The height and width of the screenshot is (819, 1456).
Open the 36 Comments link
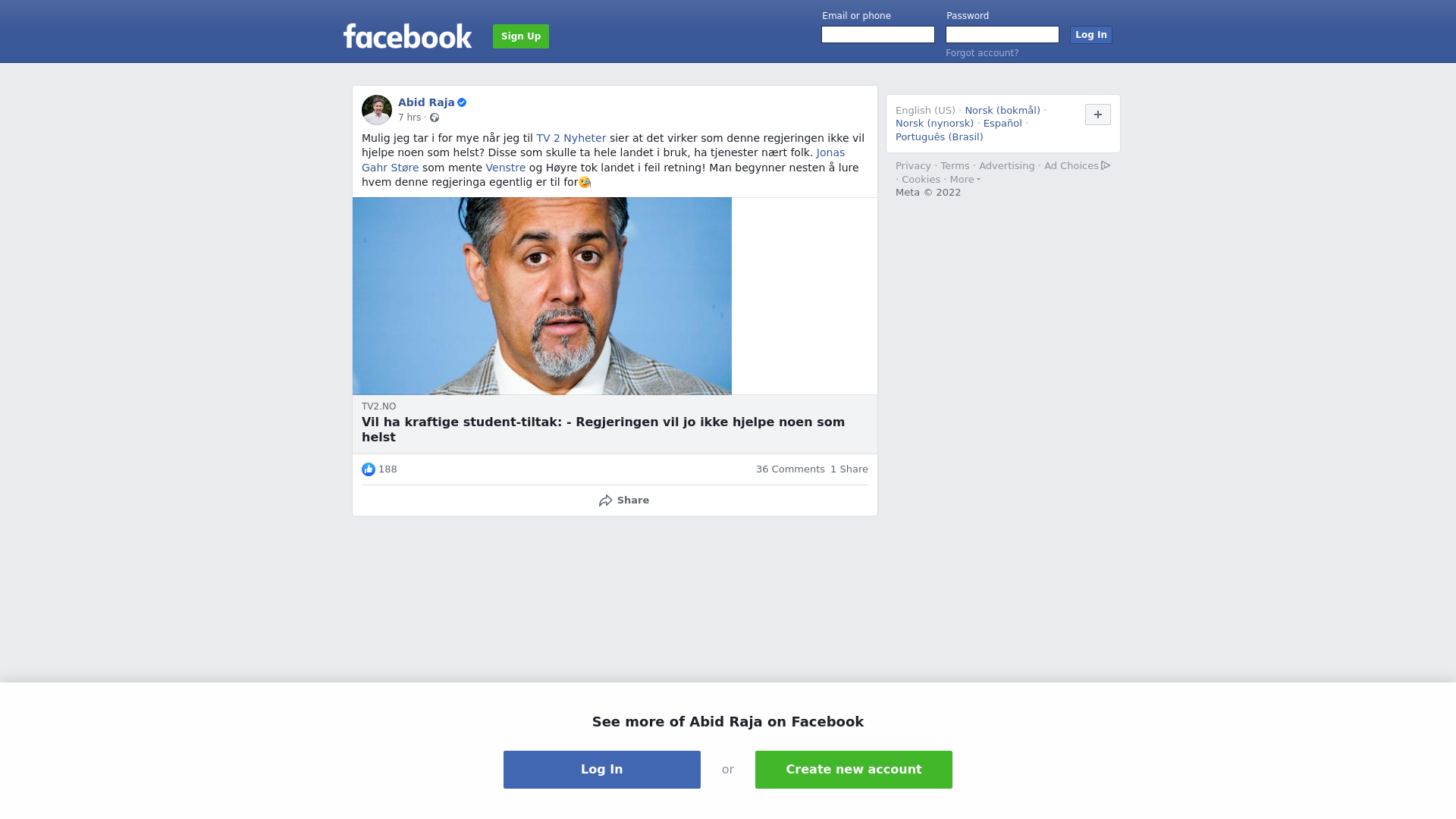pyautogui.click(x=790, y=469)
